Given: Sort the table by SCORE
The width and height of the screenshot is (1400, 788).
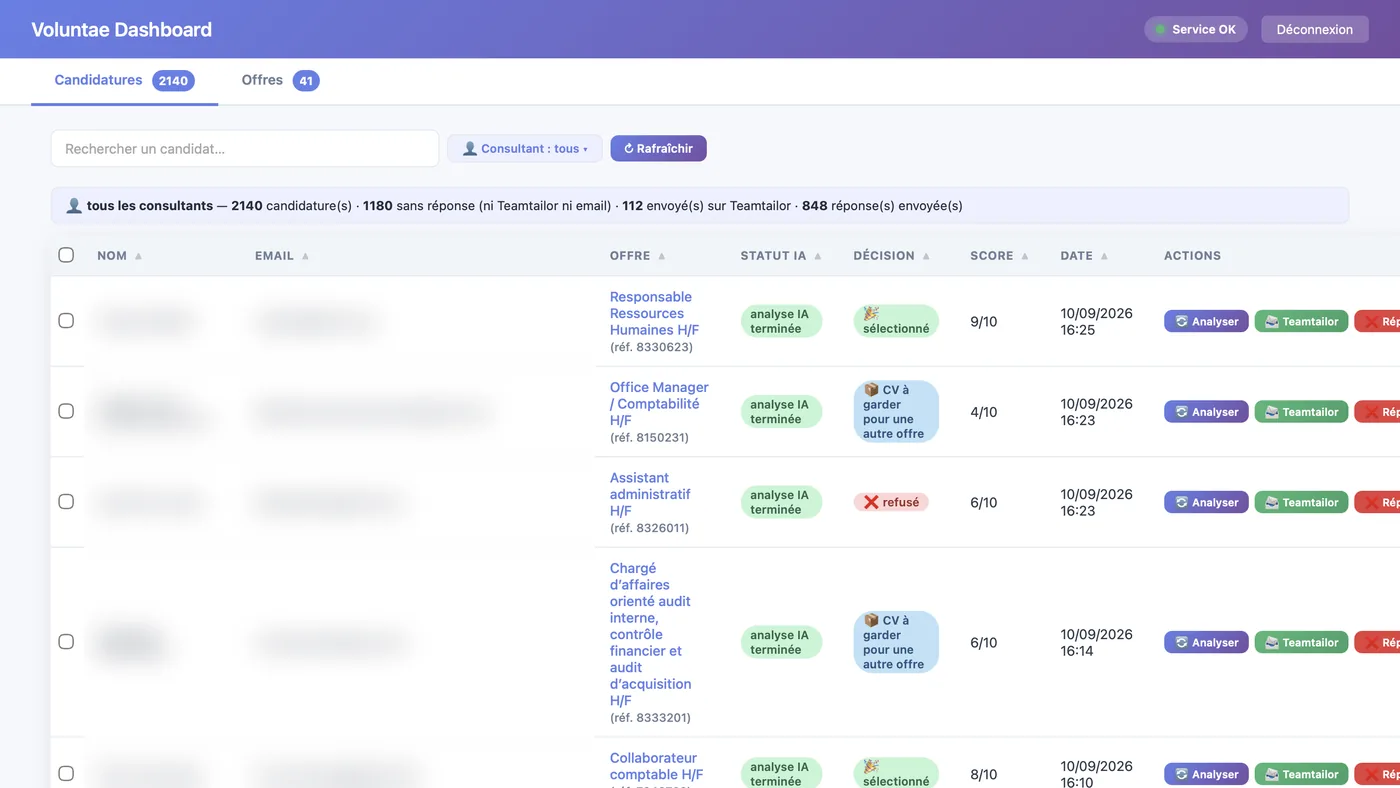Looking at the screenshot, I should pyautogui.click(x=999, y=256).
